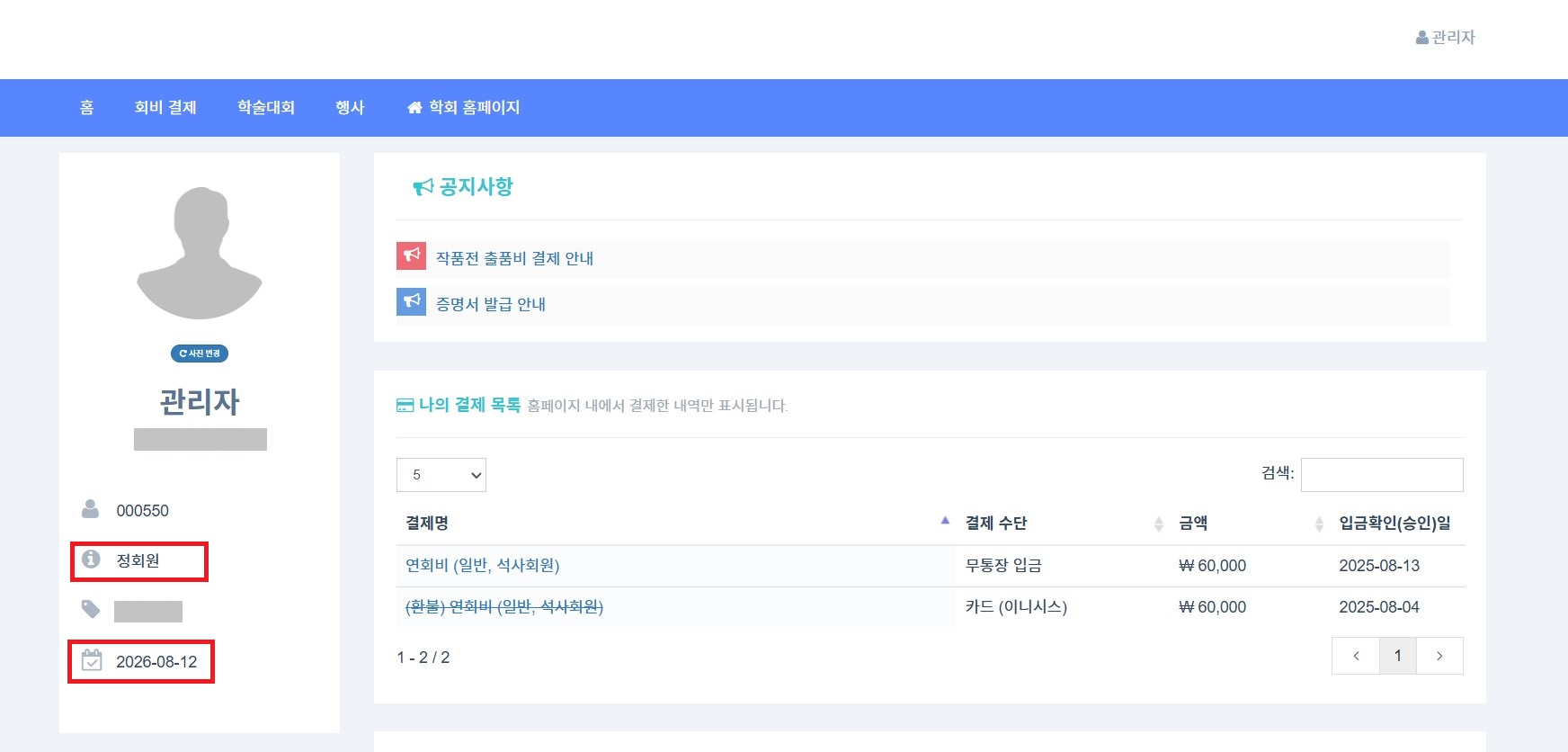This screenshot has width=1568, height=752.
Task: Go to next page of payment list
Action: click(1439, 656)
